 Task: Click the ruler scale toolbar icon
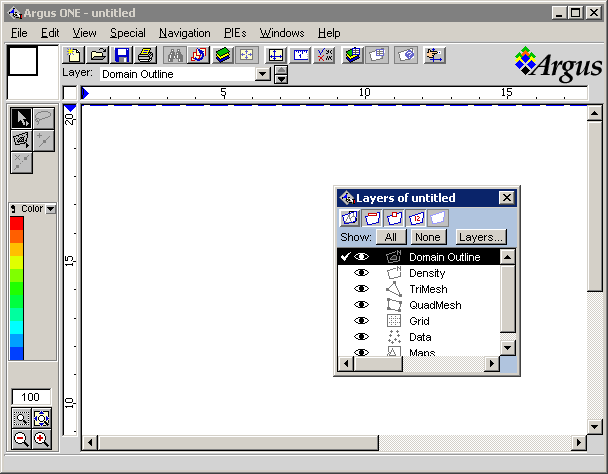[300, 55]
